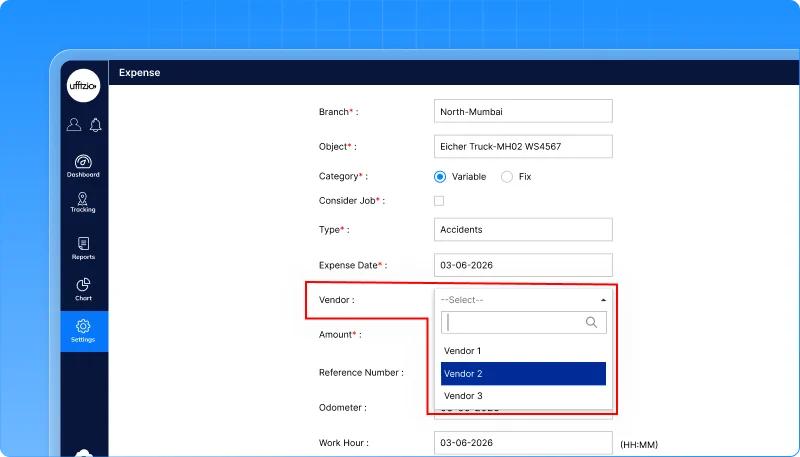
Task: Open the notifications bell
Action: pos(95,125)
